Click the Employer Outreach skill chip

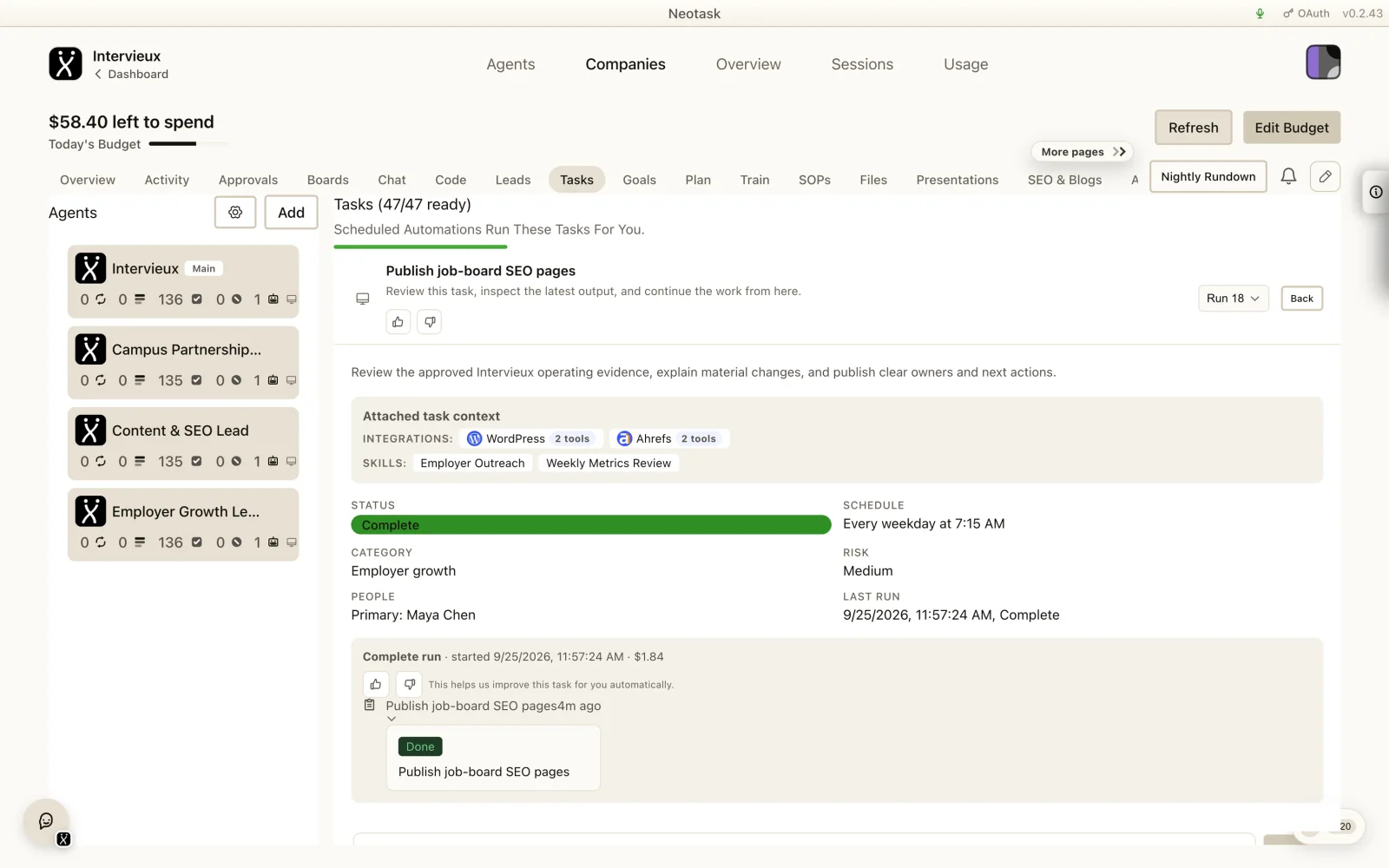coord(472,464)
